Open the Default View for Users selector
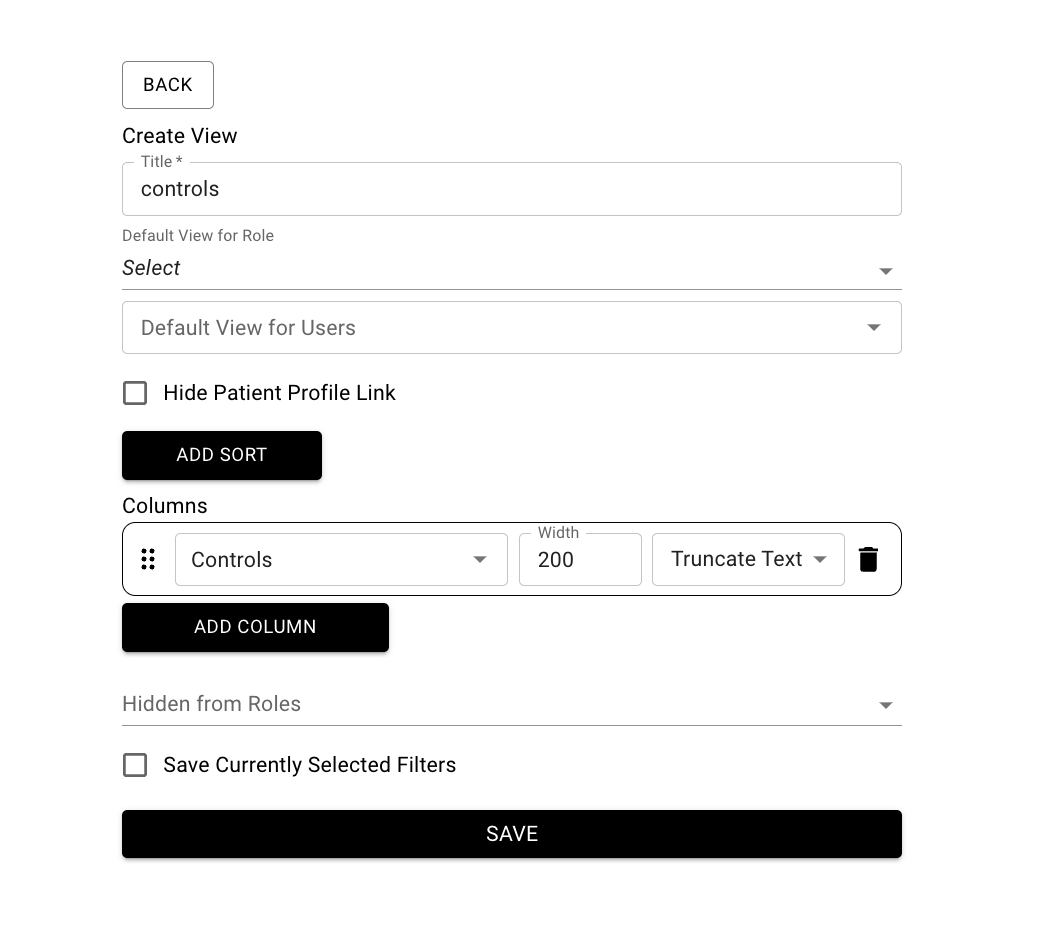 coord(511,327)
